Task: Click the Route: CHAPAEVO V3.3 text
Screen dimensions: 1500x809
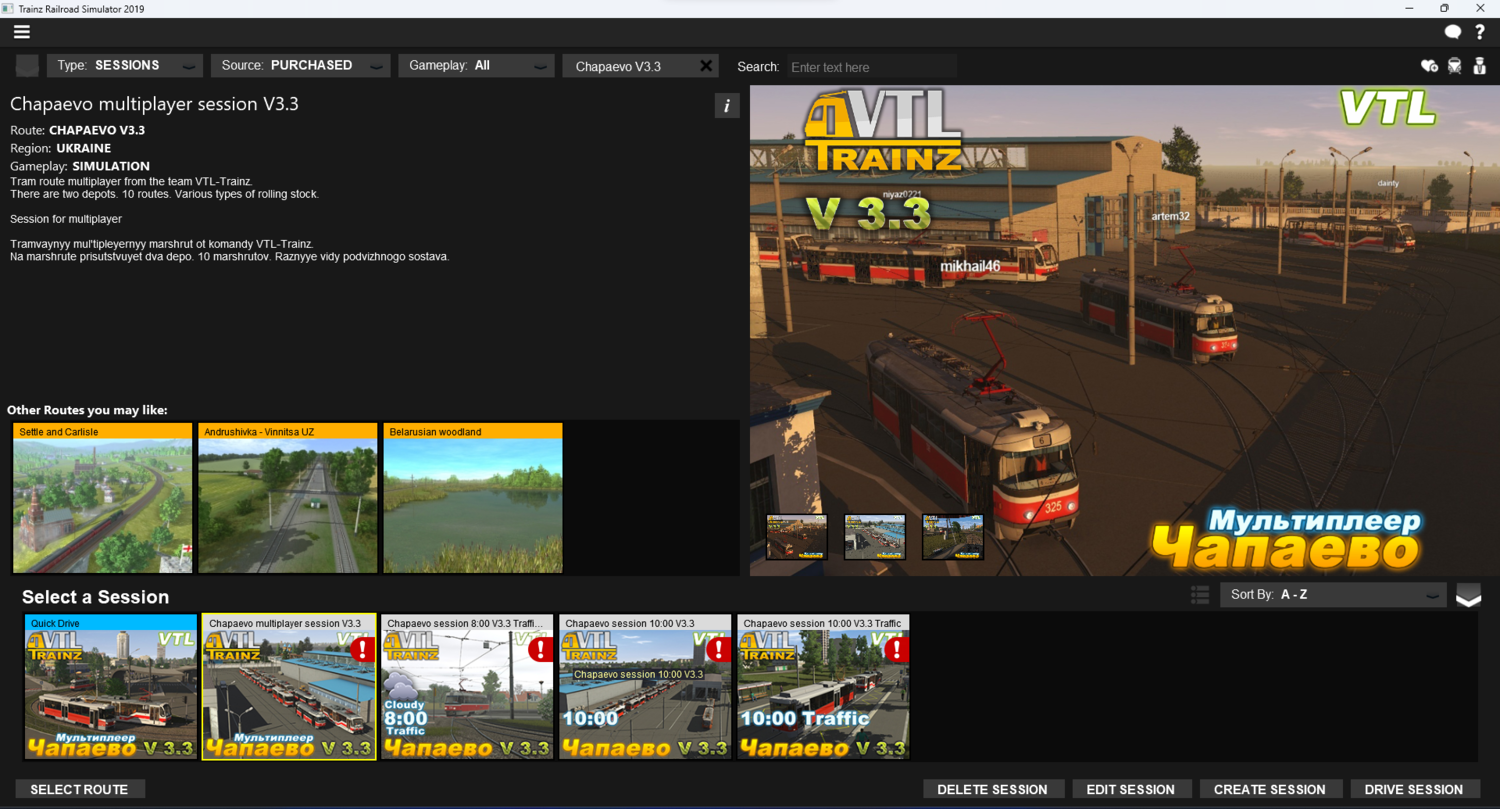Action: click(78, 130)
